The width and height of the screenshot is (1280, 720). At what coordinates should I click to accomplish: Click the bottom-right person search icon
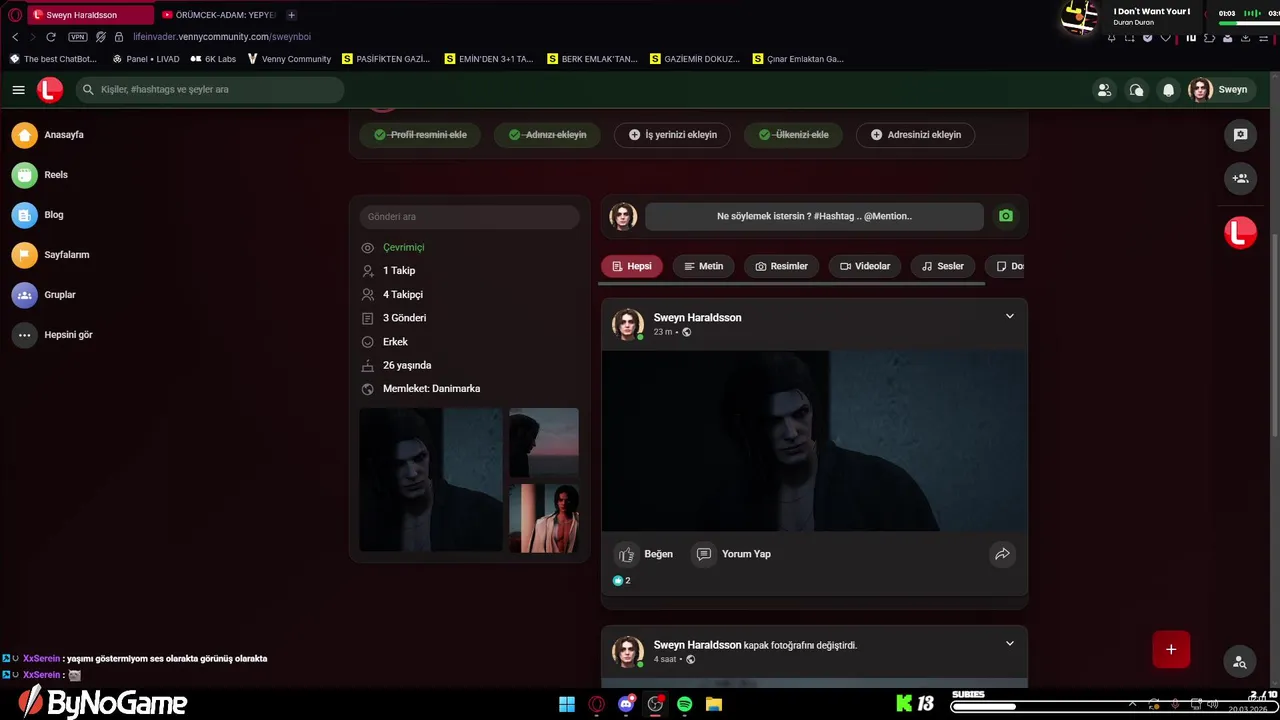[x=1240, y=662]
